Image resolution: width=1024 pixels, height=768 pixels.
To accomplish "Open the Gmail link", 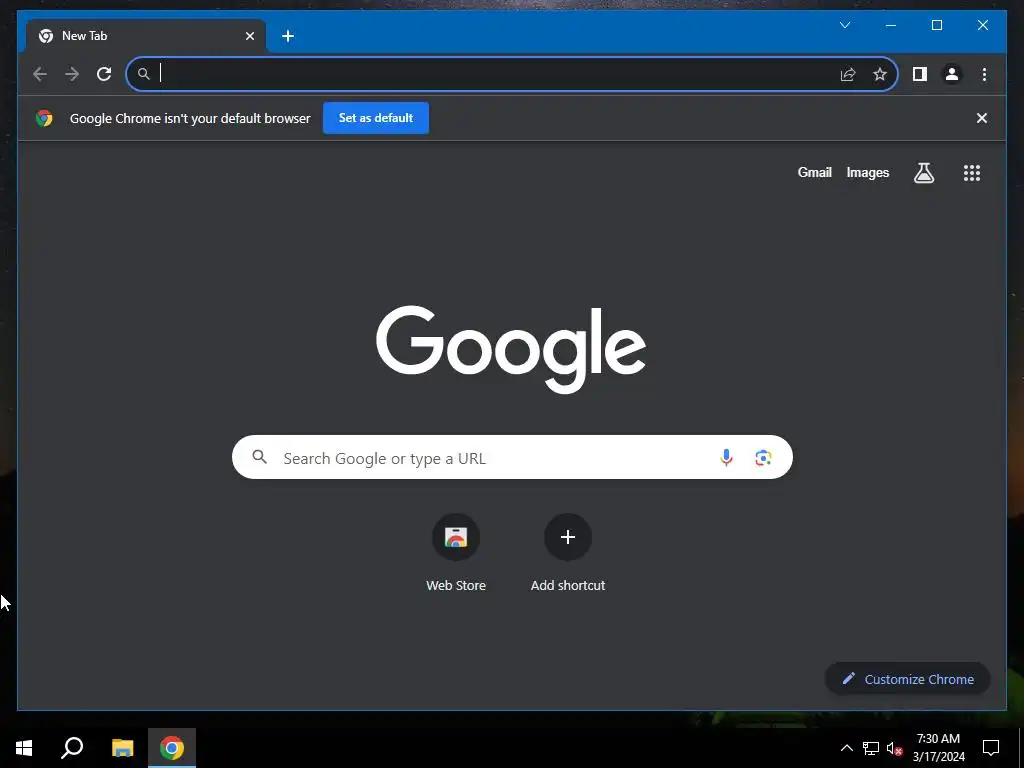I will [814, 172].
